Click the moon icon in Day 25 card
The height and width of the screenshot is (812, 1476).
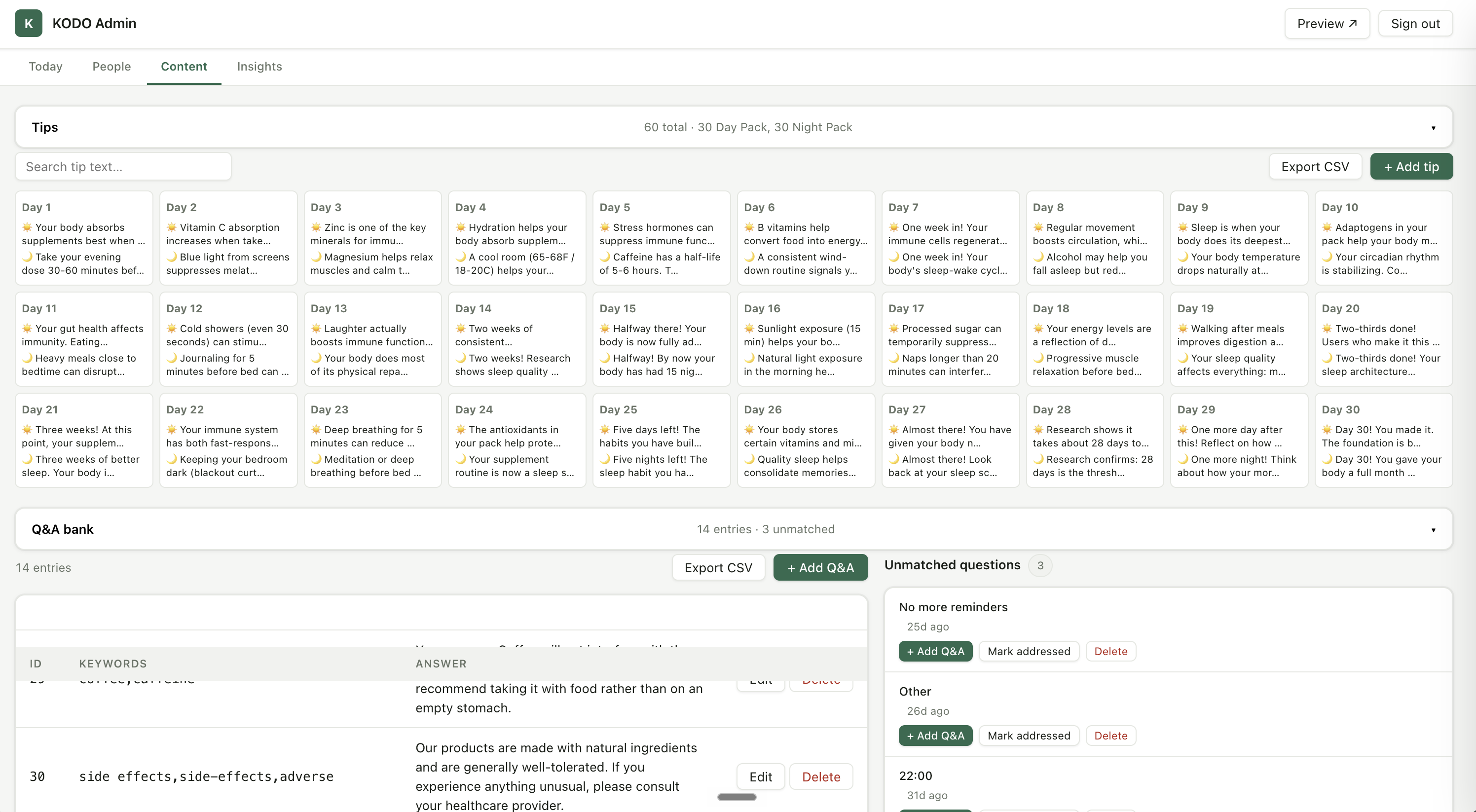(604, 459)
